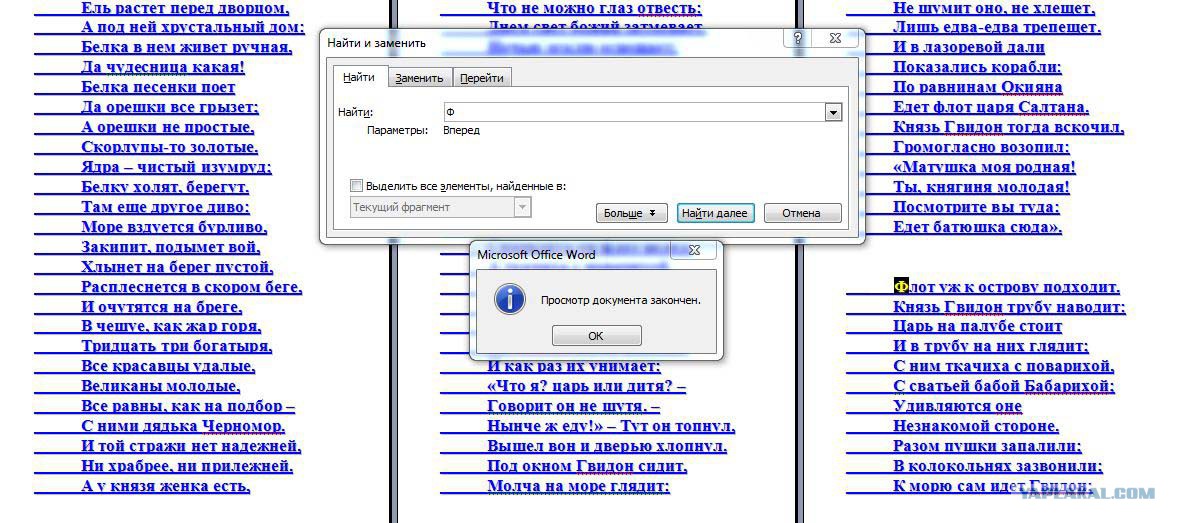Click the line Громогласно возопил
The image size is (1181, 523).
tap(981, 147)
